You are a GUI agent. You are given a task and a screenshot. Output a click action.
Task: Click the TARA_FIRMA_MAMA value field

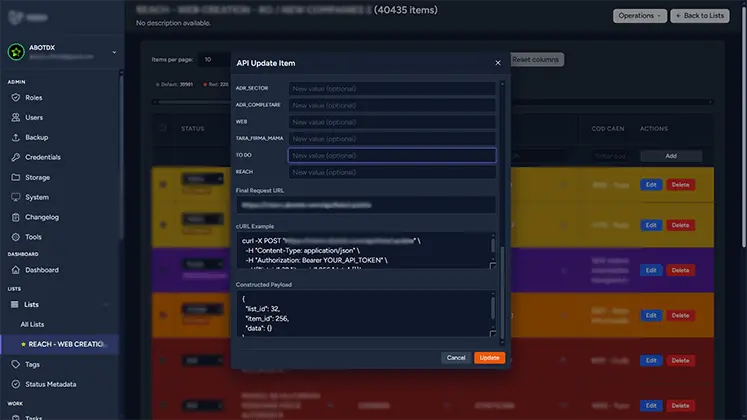coord(392,139)
